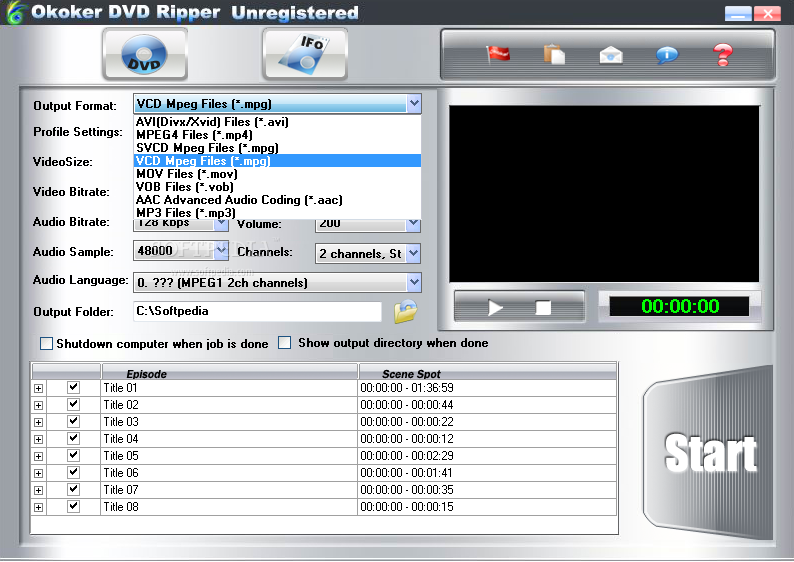
Task: Collapse the Output Format dropdown arrow
Action: coord(414,104)
